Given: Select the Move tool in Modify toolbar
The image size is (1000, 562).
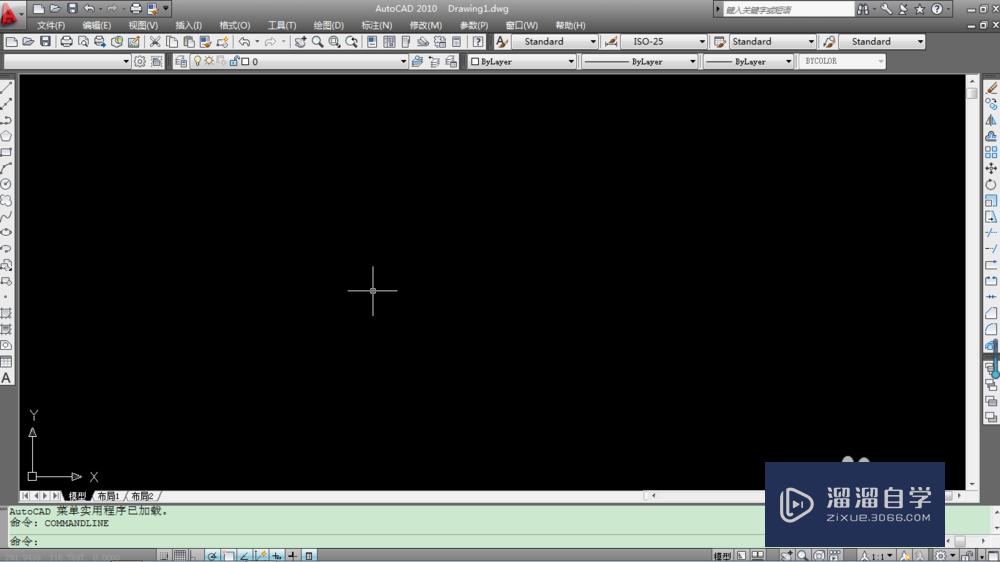Looking at the screenshot, I should pos(990,168).
